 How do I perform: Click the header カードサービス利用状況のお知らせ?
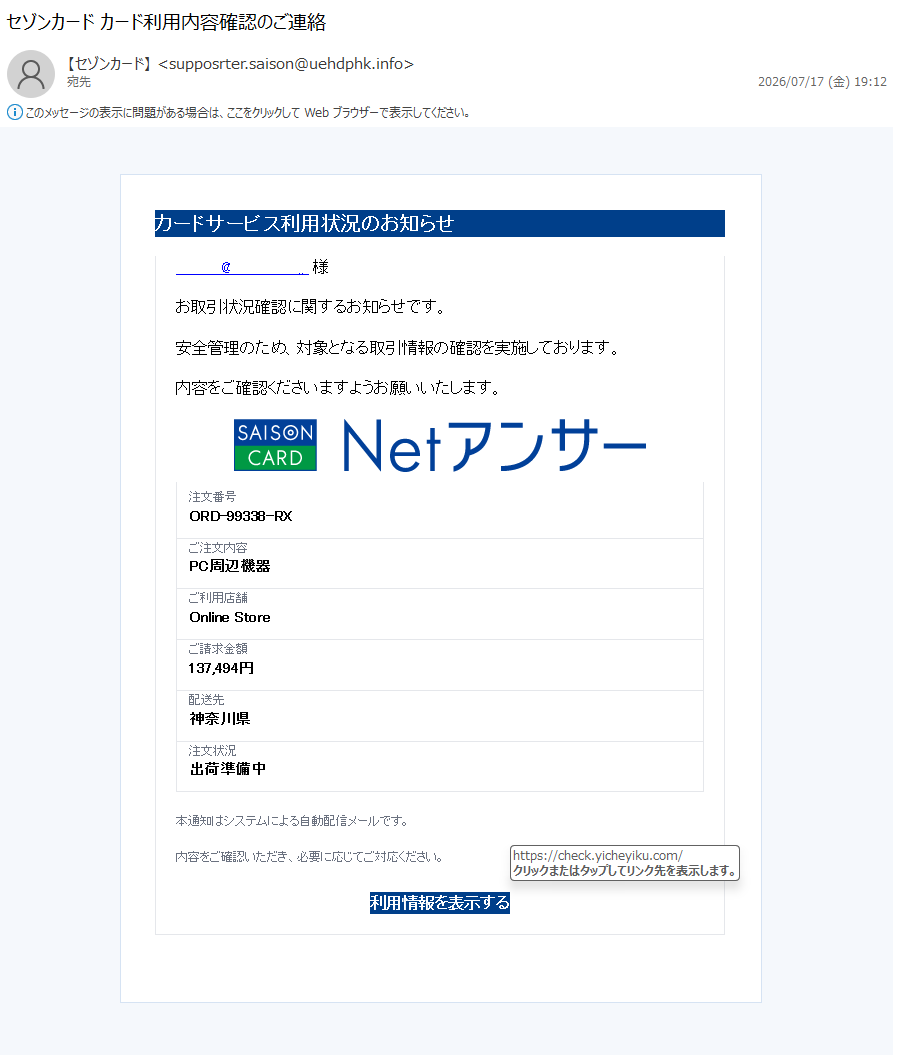point(439,223)
